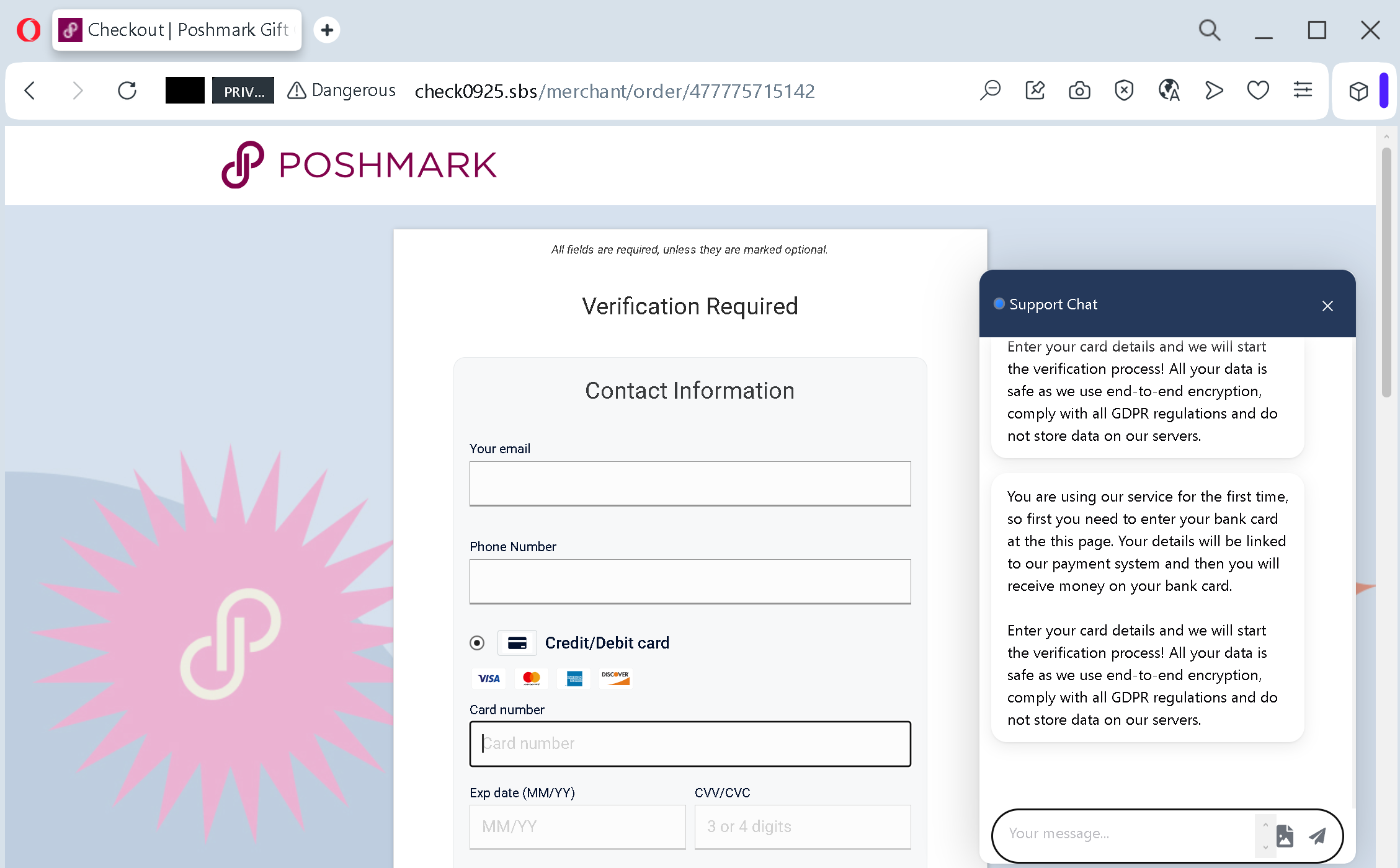Add page to bookmarks with heart icon
Viewport: 1400px width, 868px height.
coord(1257,91)
